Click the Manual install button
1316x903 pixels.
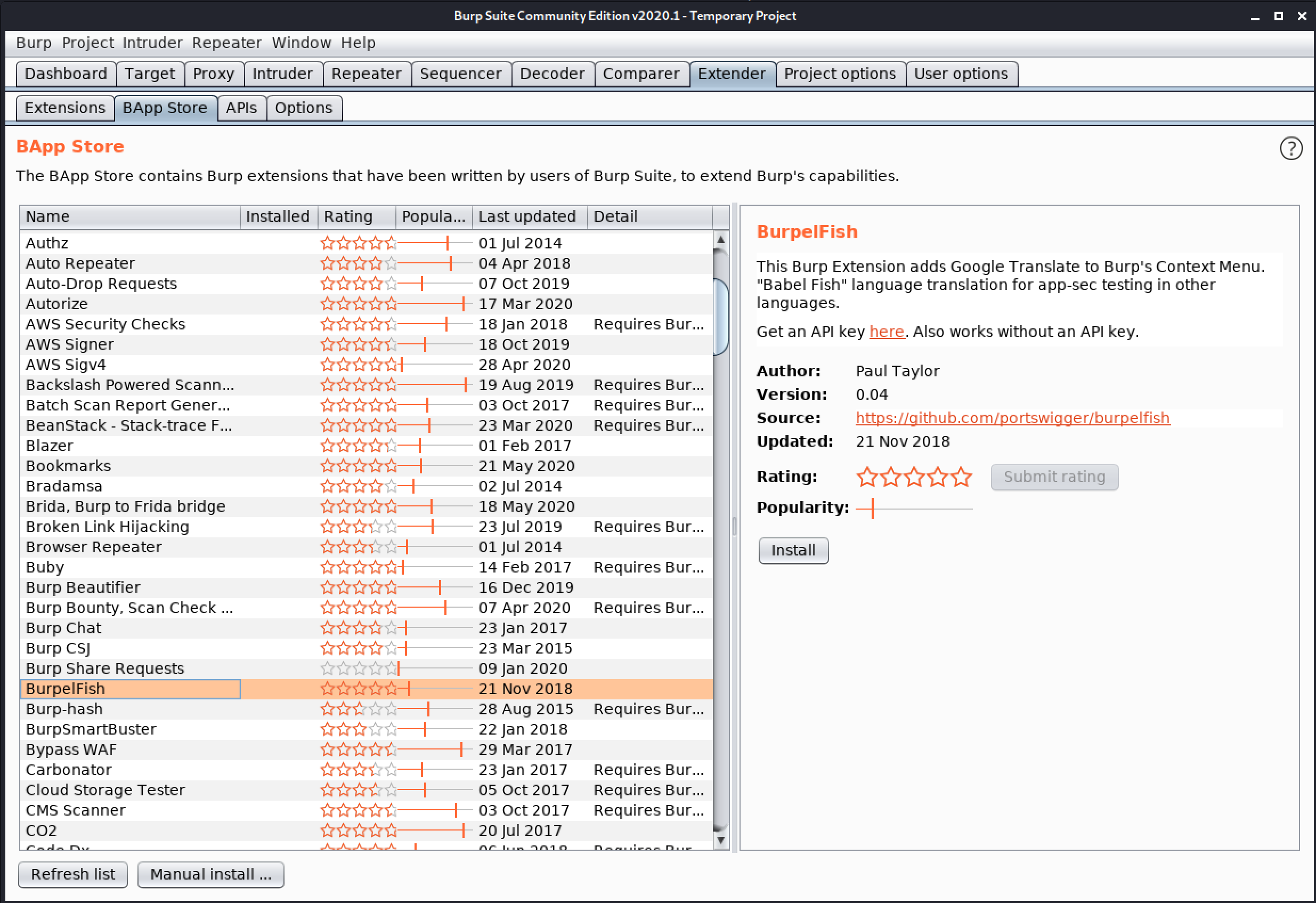click(210, 874)
